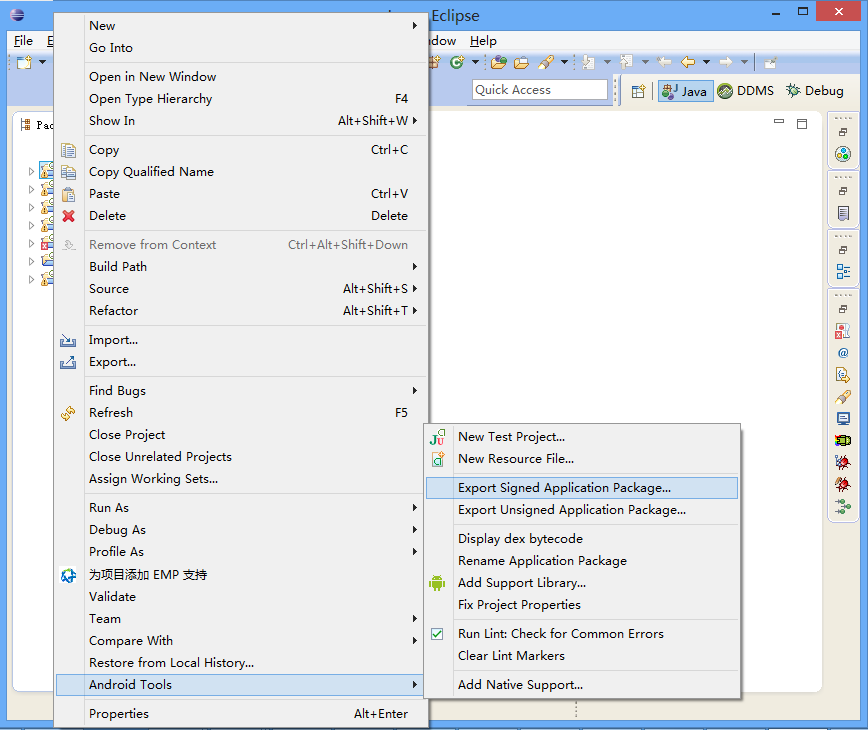
Task: Click the Quick Access search field
Action: click(540, 90)
